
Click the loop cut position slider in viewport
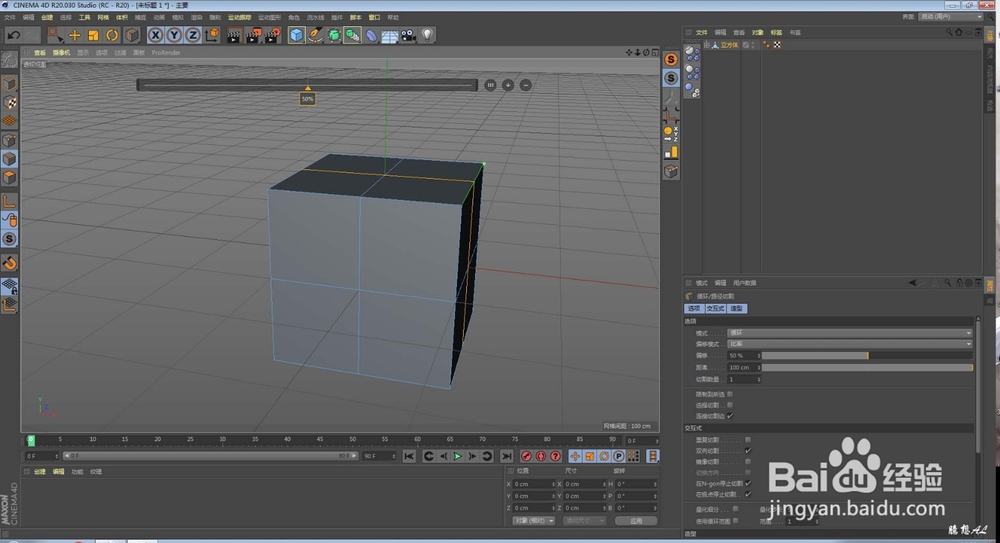tap(307, 85)
